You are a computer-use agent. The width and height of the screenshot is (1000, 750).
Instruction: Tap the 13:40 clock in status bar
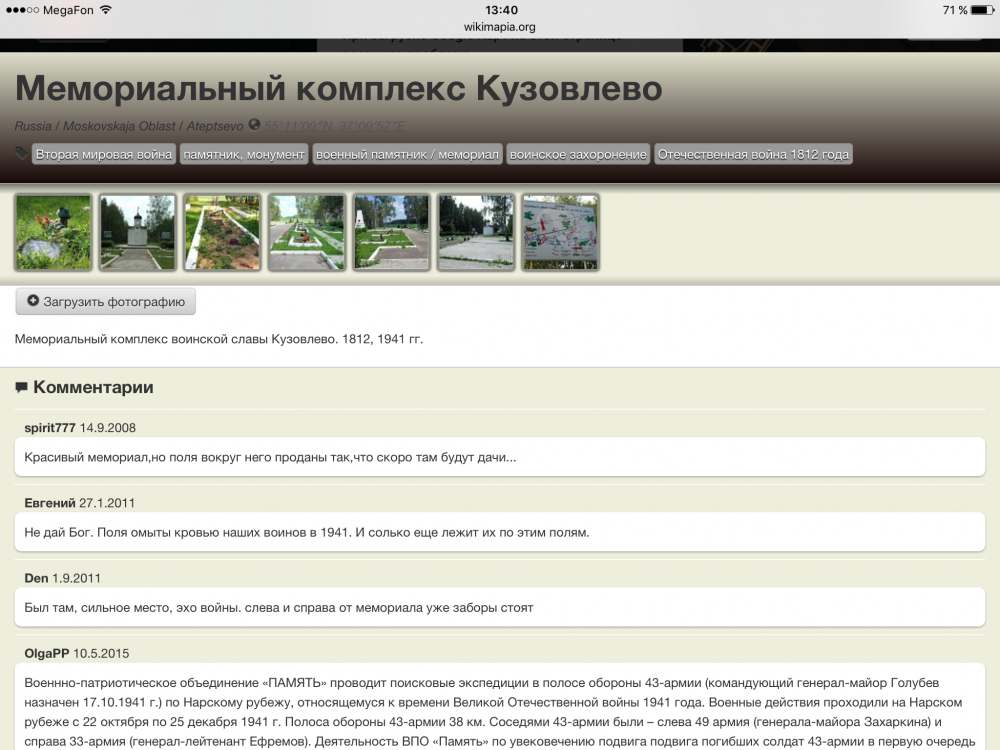501,10
